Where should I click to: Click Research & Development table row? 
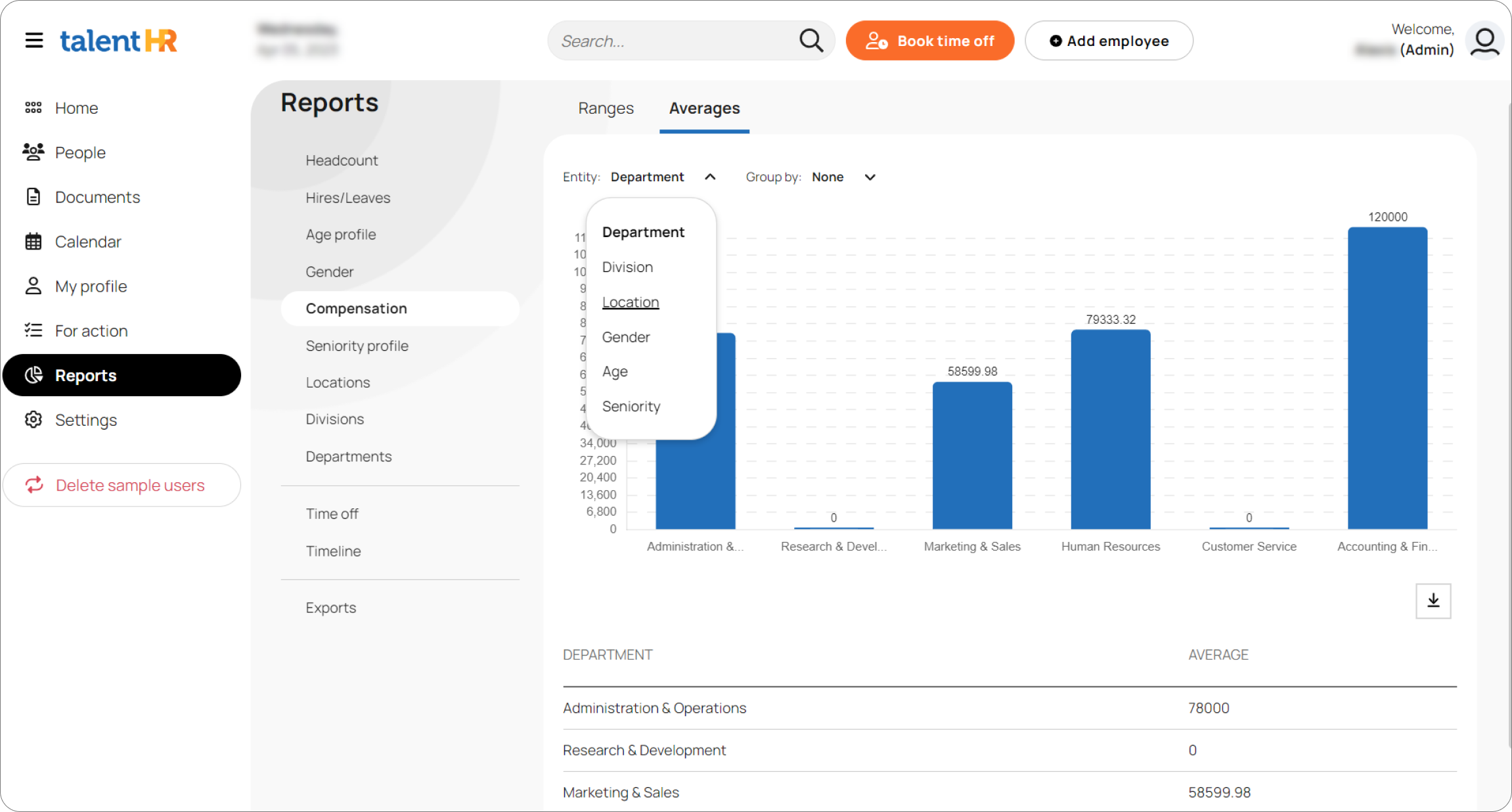click(1010, 750)
